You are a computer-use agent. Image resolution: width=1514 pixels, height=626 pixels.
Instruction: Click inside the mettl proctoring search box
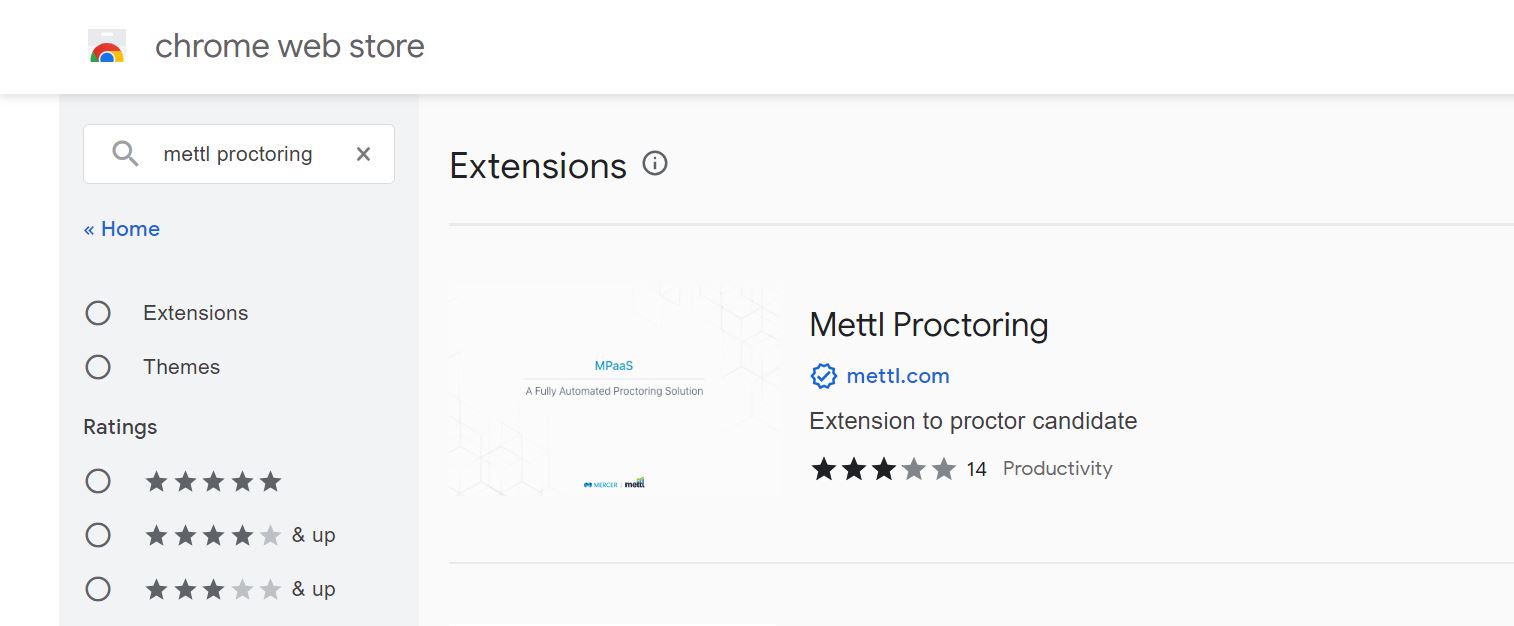238,154
